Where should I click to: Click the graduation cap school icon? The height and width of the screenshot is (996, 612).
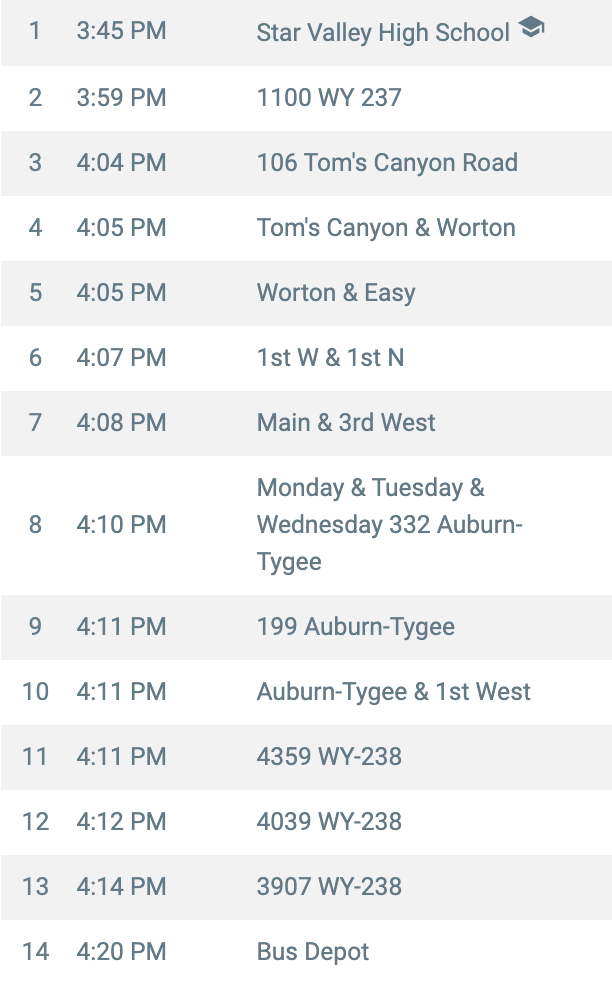click(x=532, y=30)
